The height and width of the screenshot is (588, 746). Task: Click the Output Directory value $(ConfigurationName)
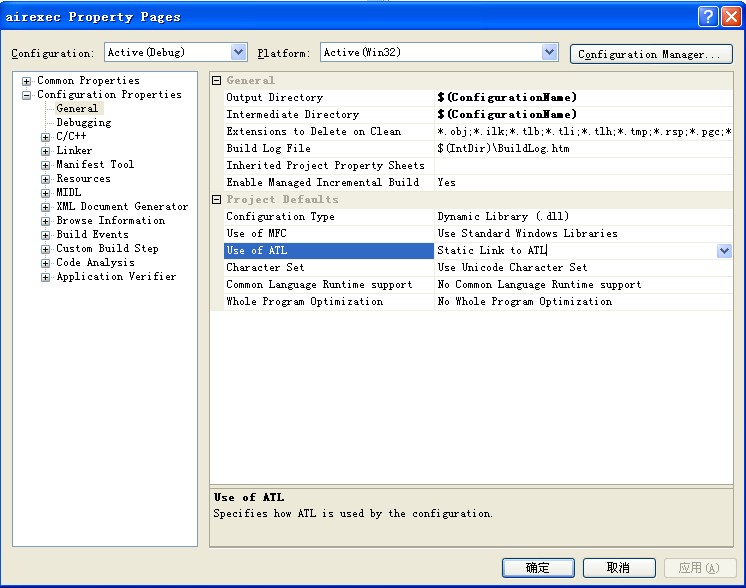[507, 98]
